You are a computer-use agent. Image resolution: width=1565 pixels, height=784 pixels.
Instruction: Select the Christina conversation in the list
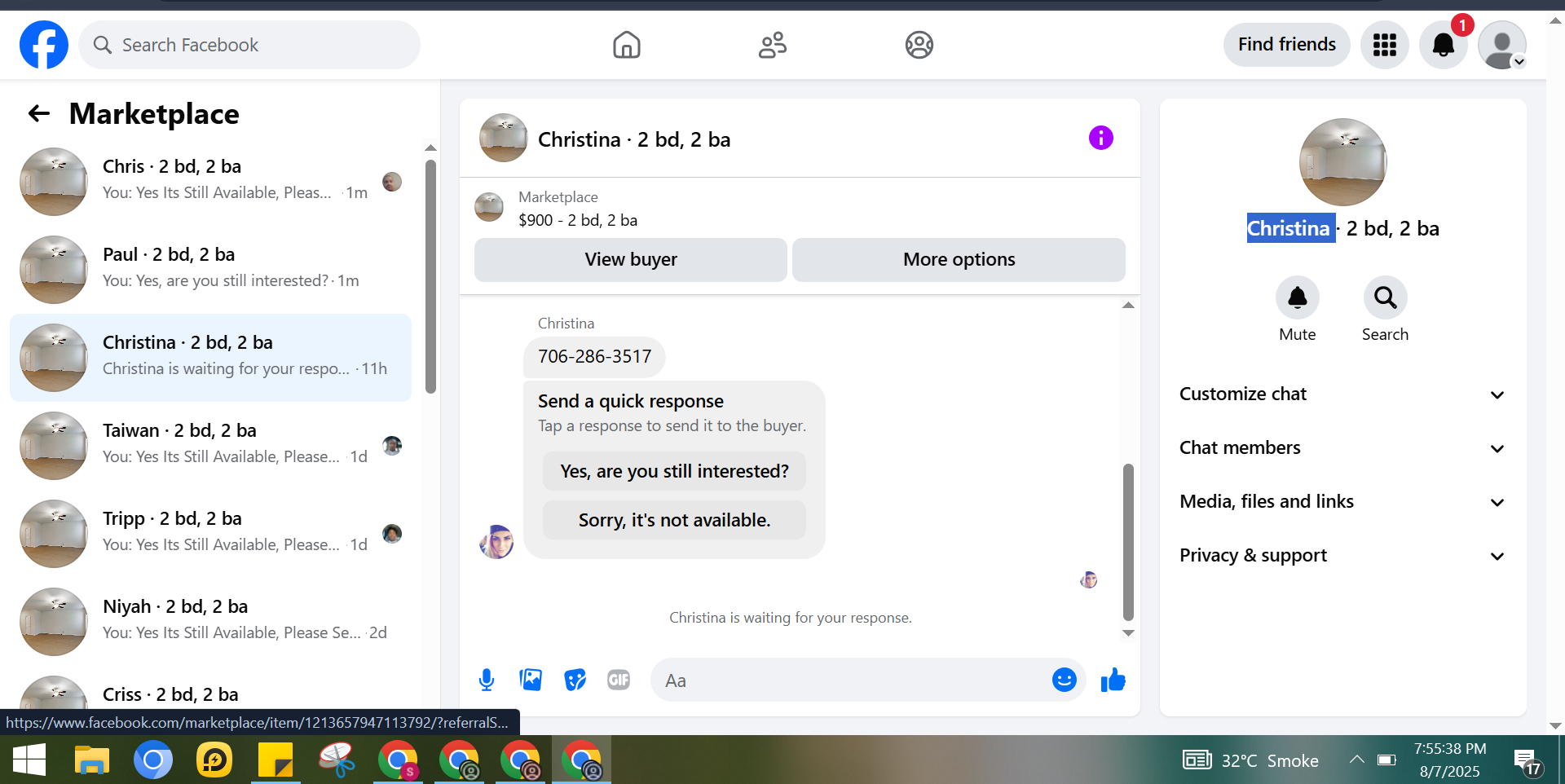coord(210,358)
